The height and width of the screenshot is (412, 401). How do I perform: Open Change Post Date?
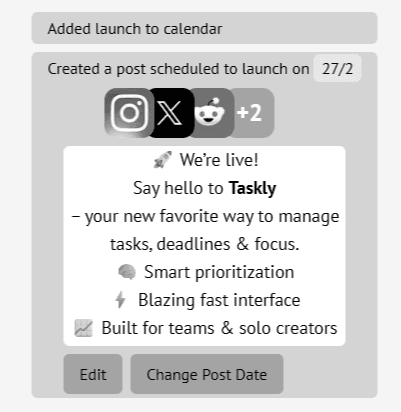207,374
